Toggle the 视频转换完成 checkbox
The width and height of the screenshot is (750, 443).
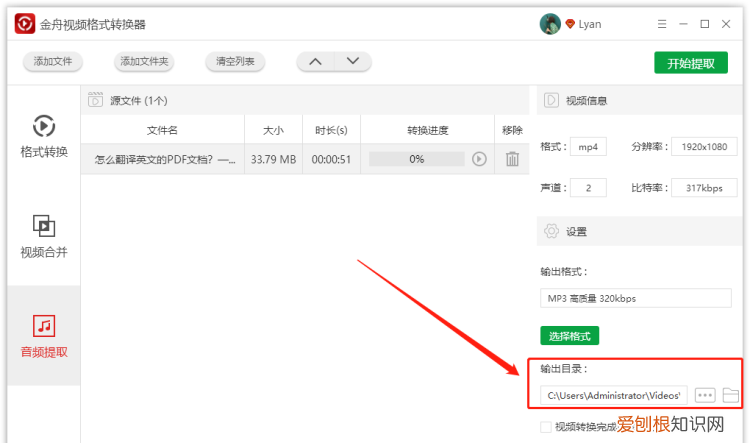tap(546, 427)
